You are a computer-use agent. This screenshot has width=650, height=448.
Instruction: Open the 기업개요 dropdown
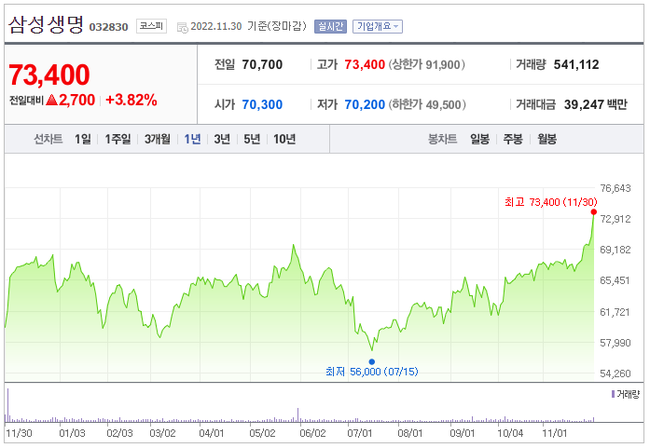pyautogui.click(x=377, y=27)
